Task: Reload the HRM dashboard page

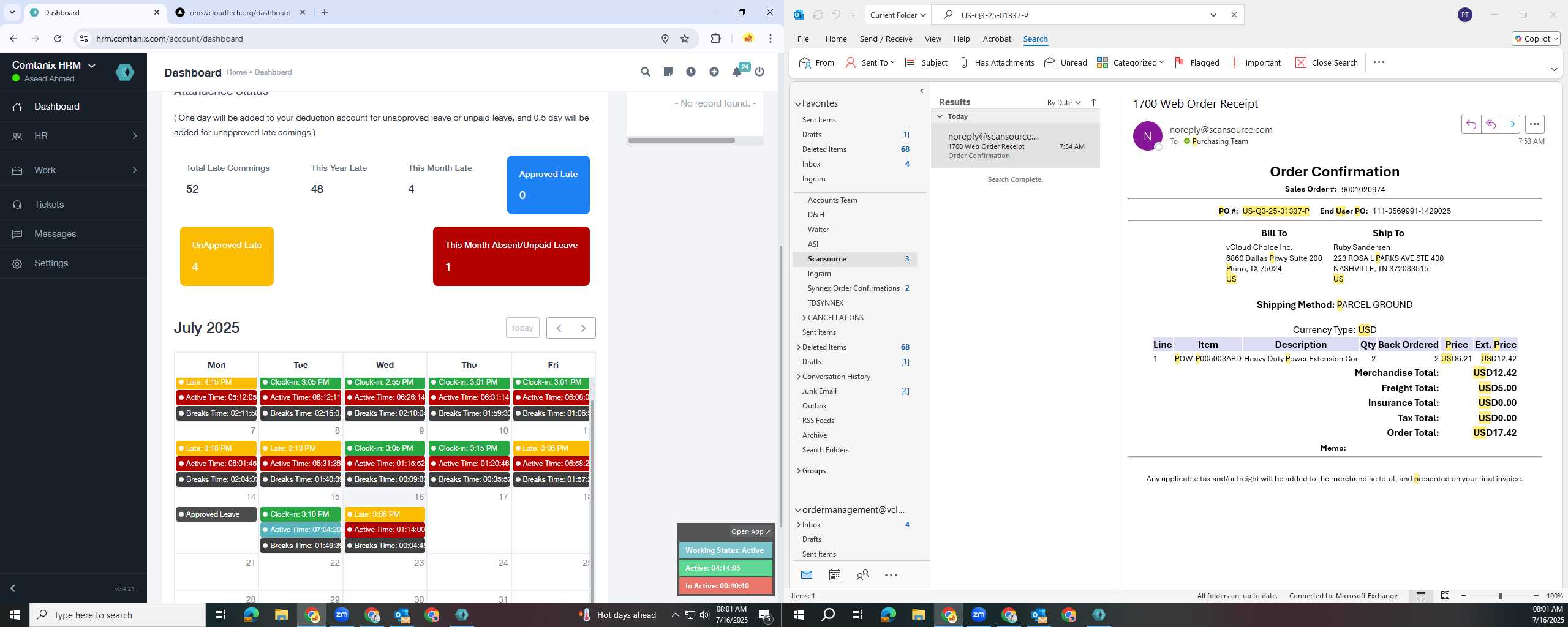Action: 58,39
